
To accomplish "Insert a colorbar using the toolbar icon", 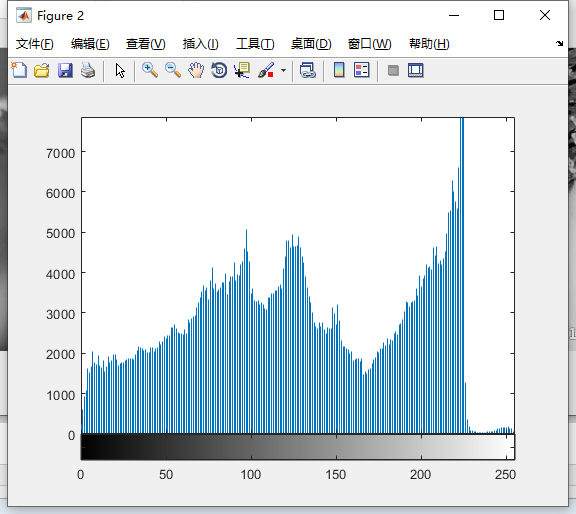I will click(339, 70).
